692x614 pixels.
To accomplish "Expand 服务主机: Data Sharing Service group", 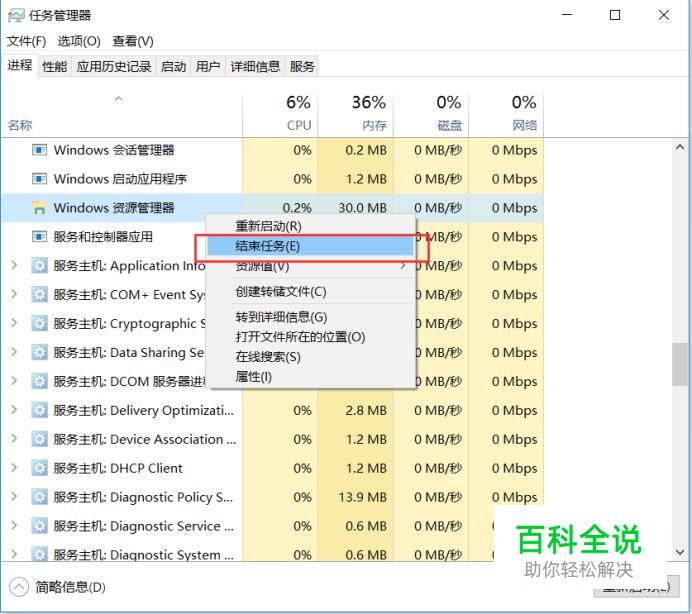I will 14,352.
